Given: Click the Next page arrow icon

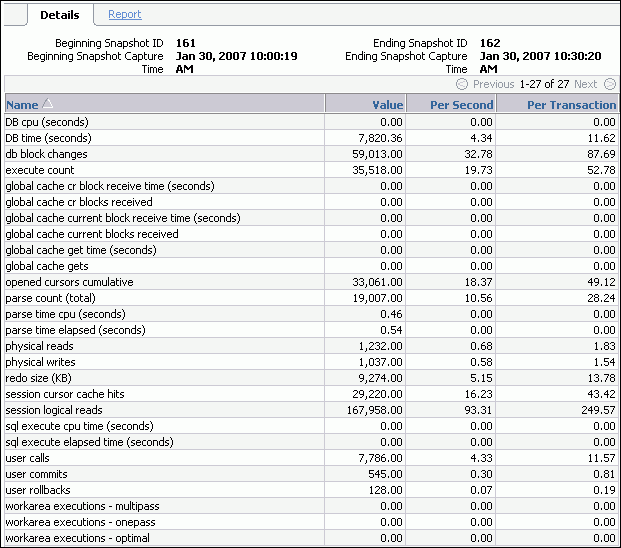Looking at the screenshot, I should click(x=609, y=85).
